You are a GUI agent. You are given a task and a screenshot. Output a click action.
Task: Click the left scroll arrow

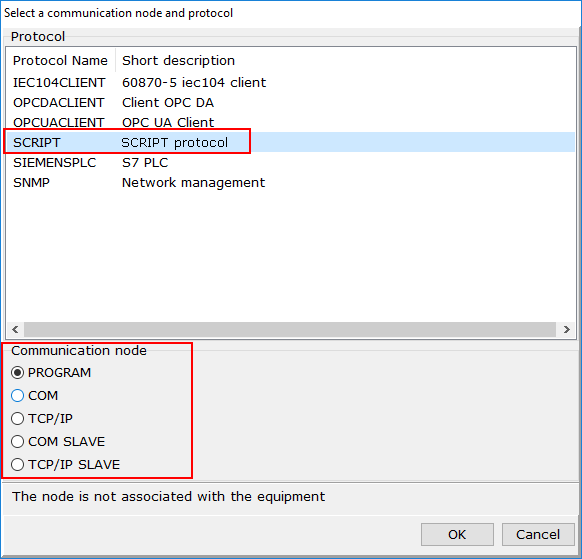coord(15,329)
